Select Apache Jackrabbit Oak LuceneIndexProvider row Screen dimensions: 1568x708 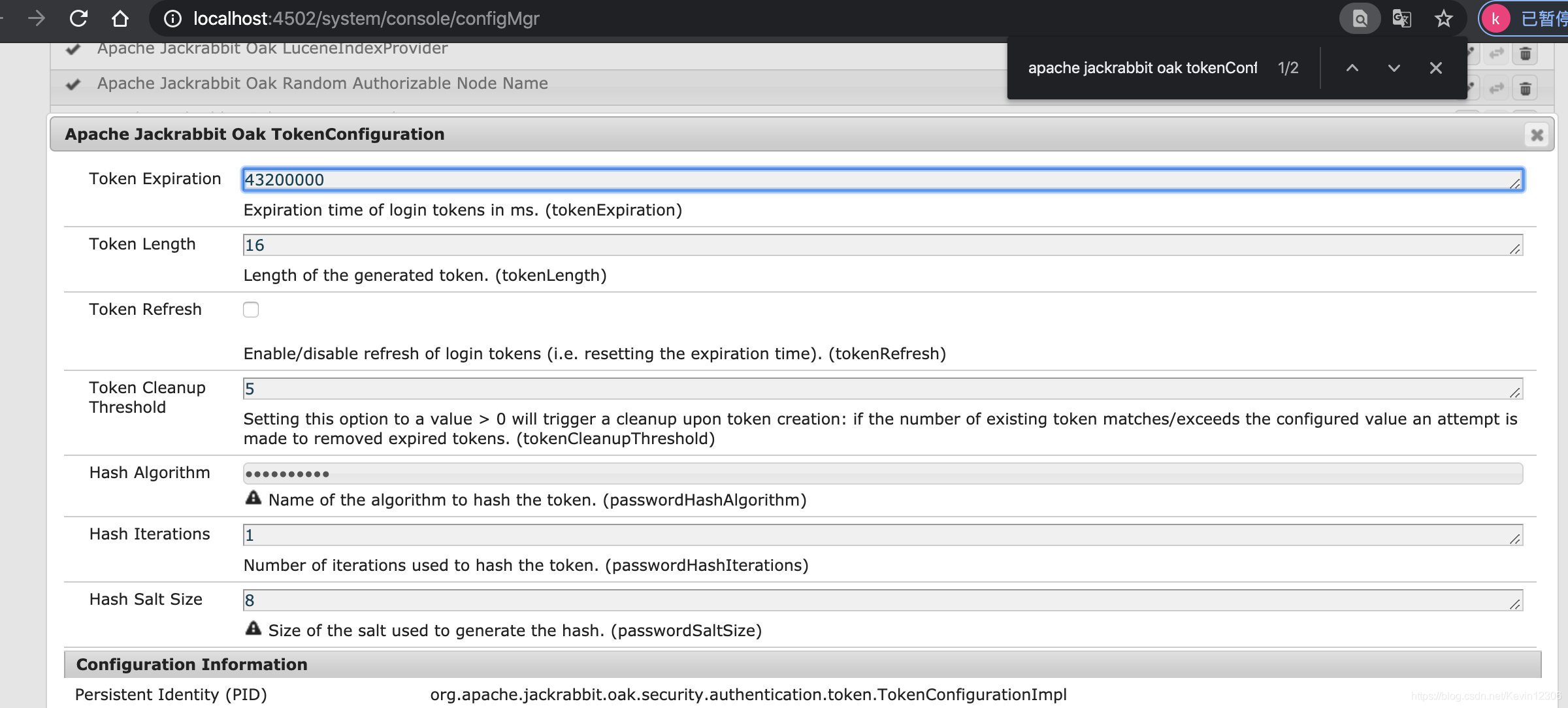click(272, 48)
